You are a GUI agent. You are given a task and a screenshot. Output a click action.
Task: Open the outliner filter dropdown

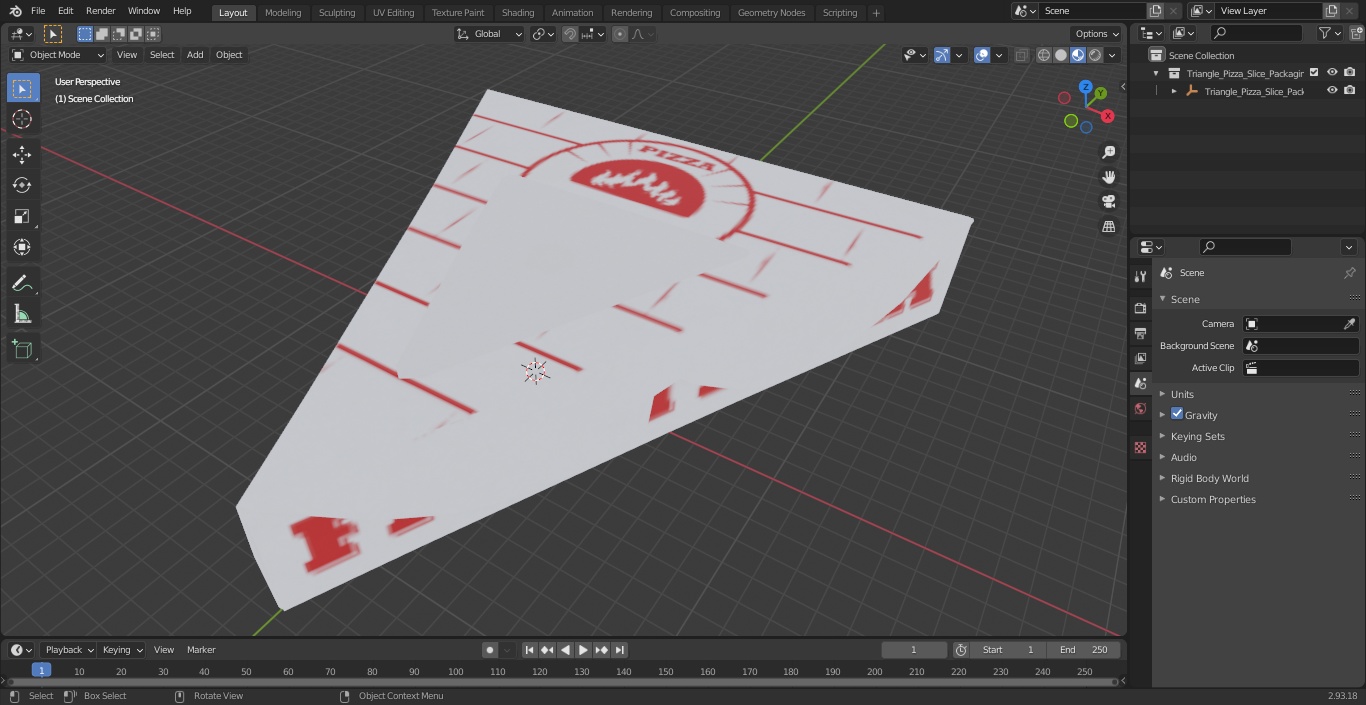(x=1329, y=33)
